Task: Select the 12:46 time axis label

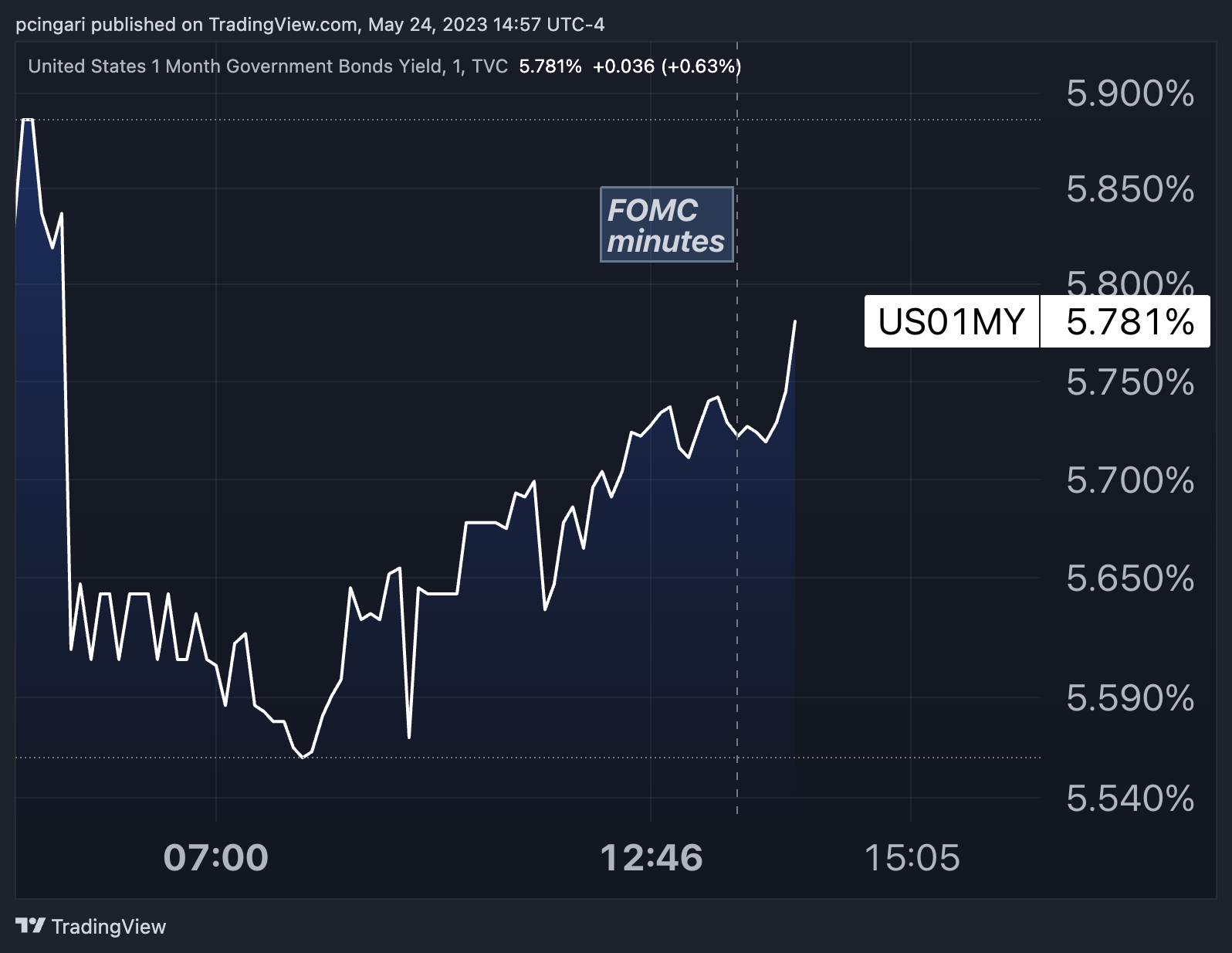Action: (652, 858)
